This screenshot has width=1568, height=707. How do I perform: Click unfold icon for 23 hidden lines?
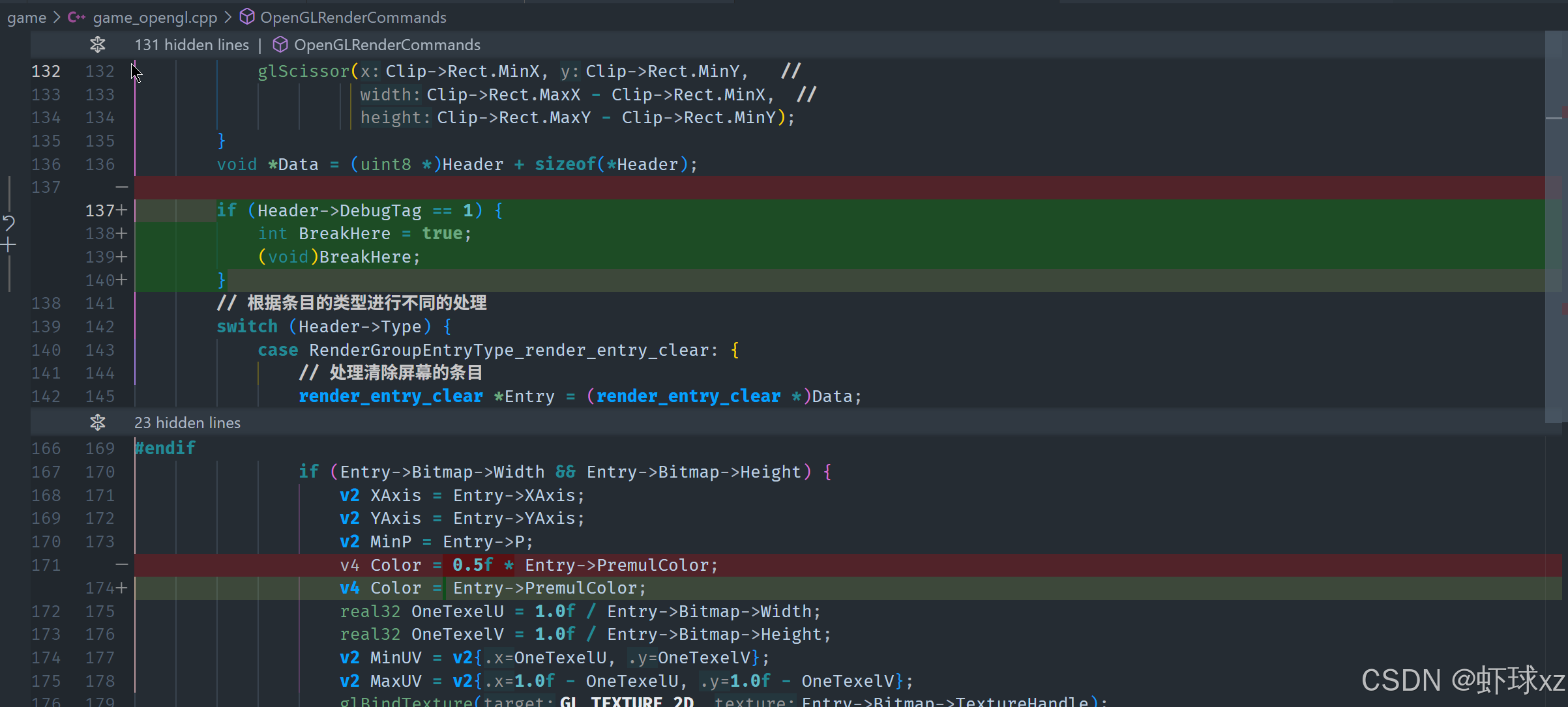tap(98, 422)
